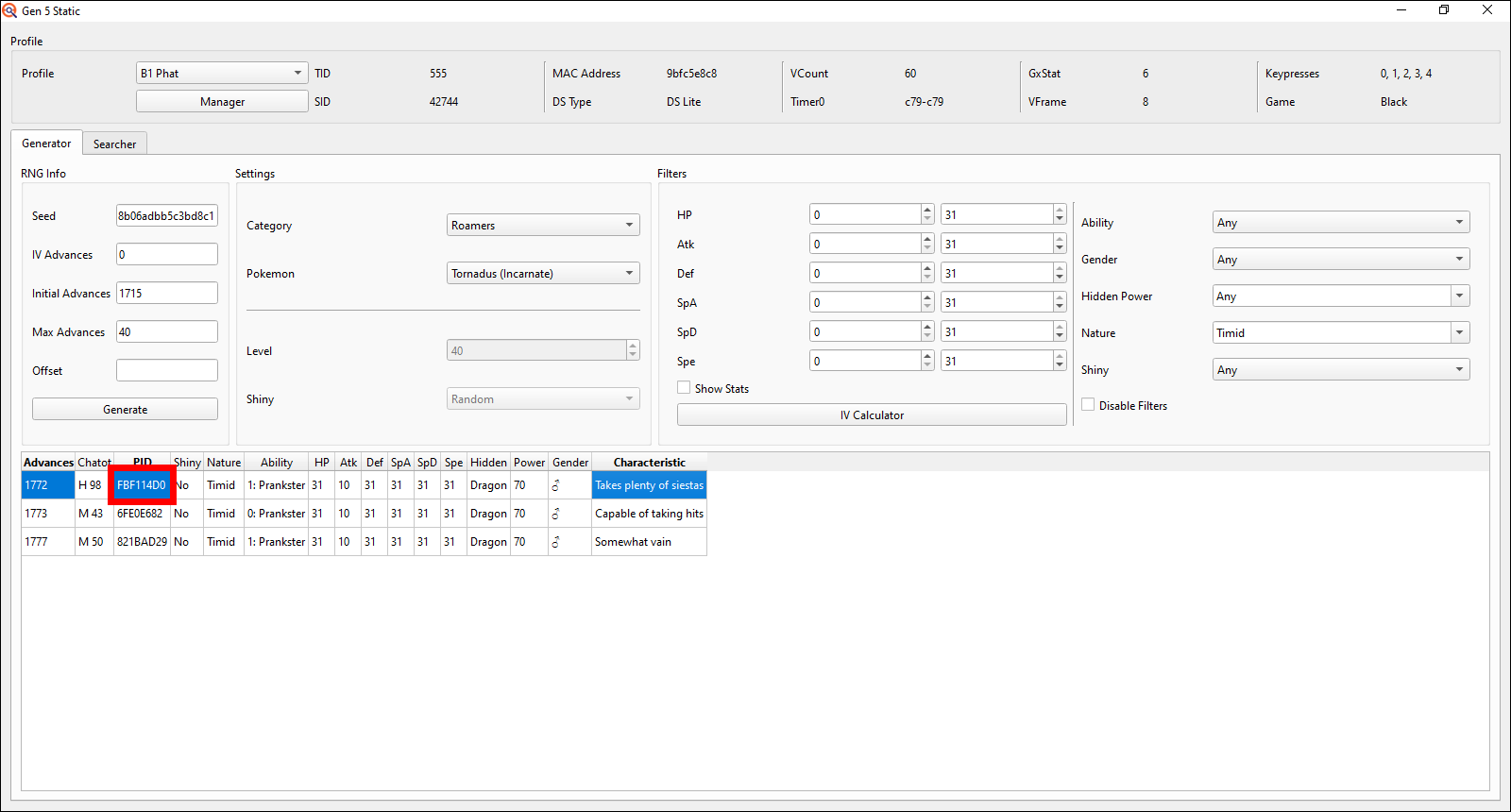Select the Generator tab

click(x=46, y=144)
